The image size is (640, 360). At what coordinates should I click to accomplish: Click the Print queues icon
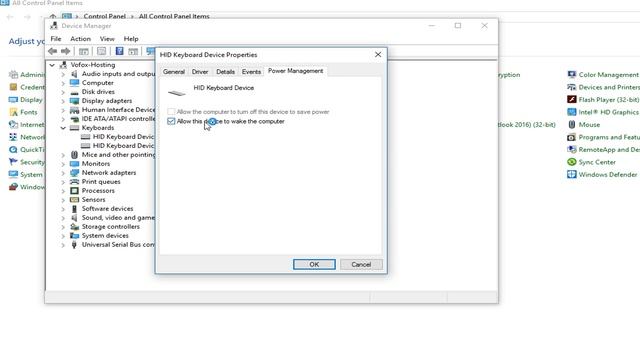(74, 182)
